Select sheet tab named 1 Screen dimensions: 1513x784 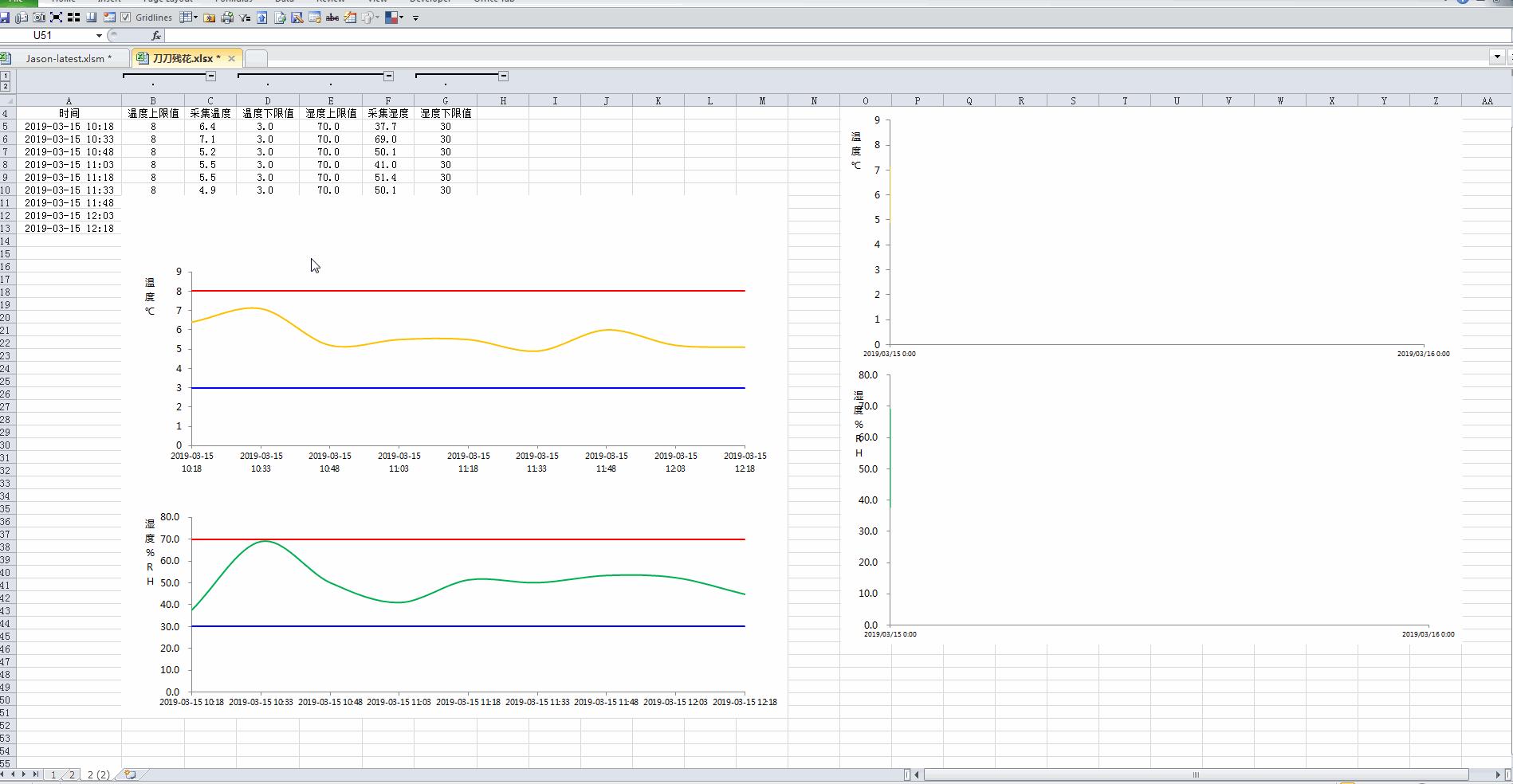(x=53, y=774)
